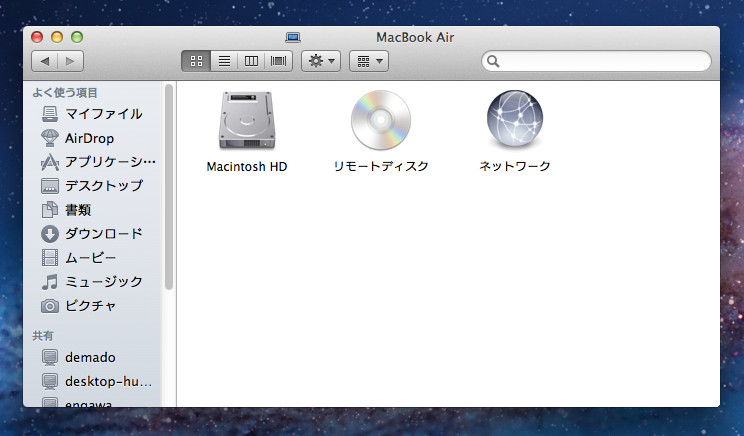Open デスクトップ in the sidebar
The width and height of the screenshot is (744, 436).
92,186
